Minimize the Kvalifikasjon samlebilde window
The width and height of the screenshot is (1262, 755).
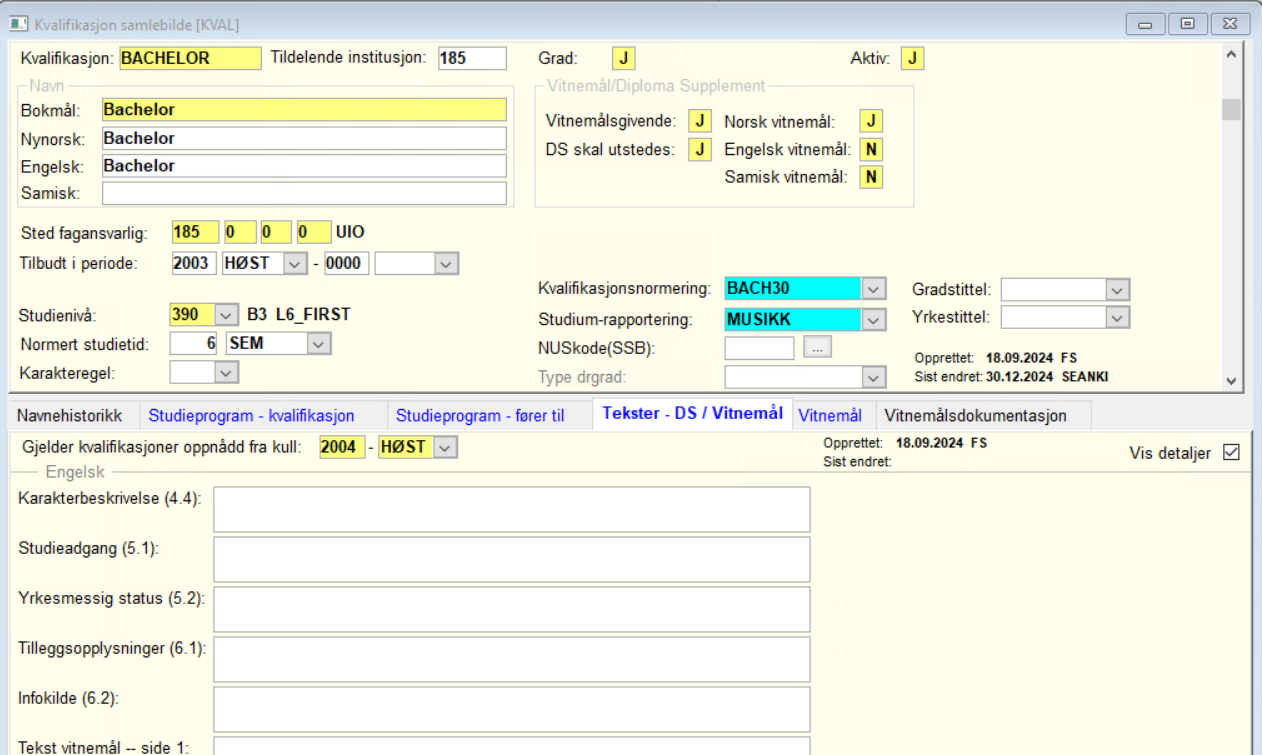coord(1145,23)
